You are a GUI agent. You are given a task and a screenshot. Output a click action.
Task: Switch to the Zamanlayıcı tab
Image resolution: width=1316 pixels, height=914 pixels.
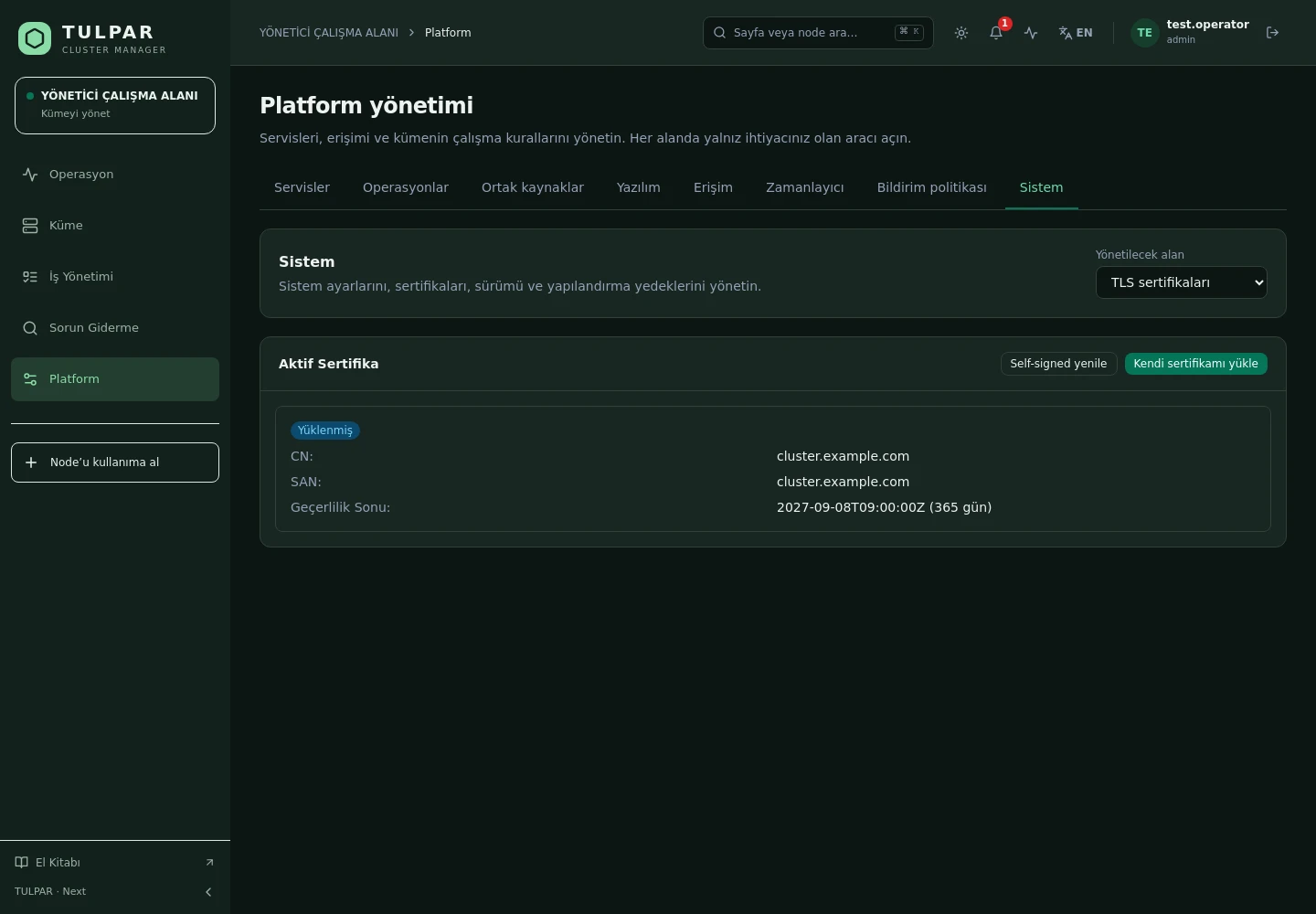[804, 187]
